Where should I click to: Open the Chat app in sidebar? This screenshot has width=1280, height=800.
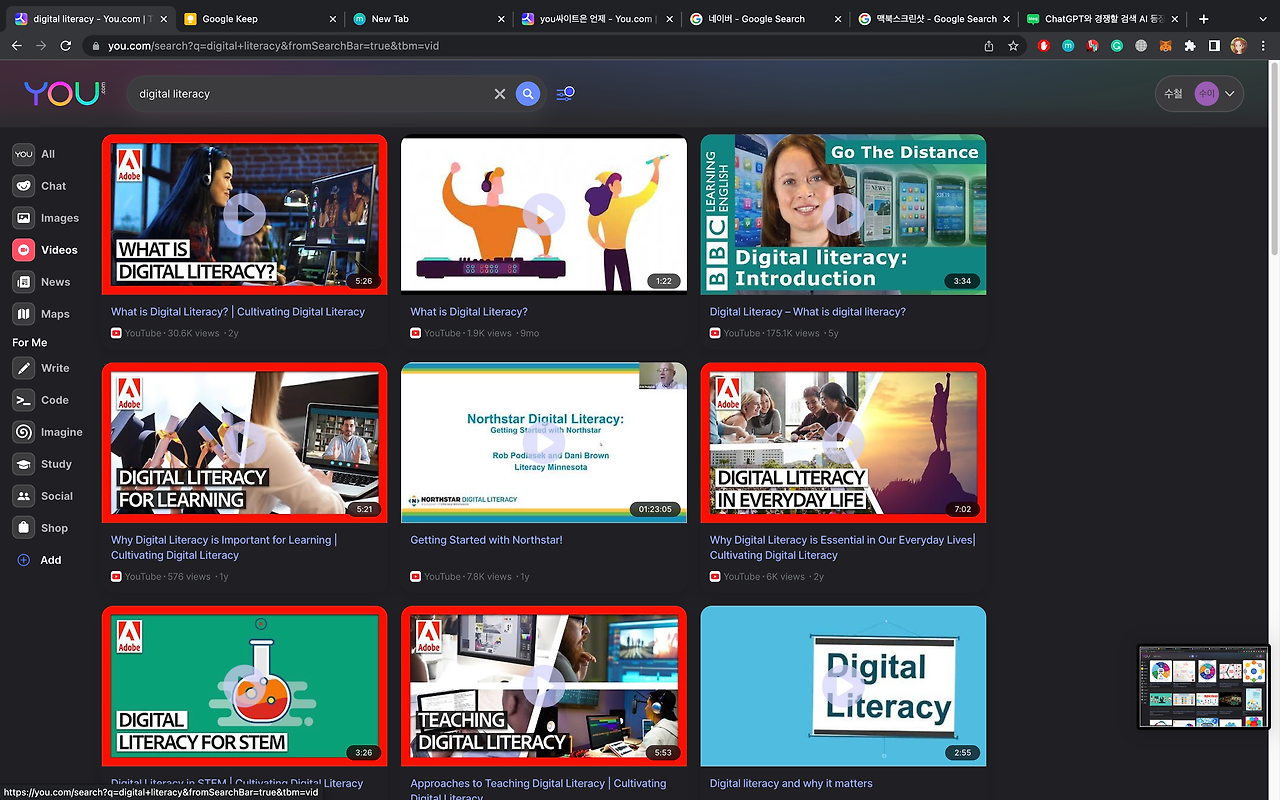[x=40, y=186]
